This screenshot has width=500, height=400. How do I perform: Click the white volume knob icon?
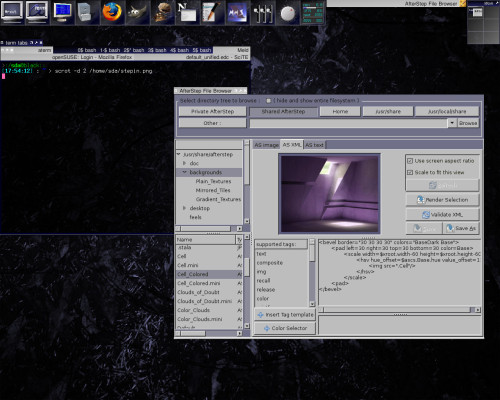coord(288,12)
